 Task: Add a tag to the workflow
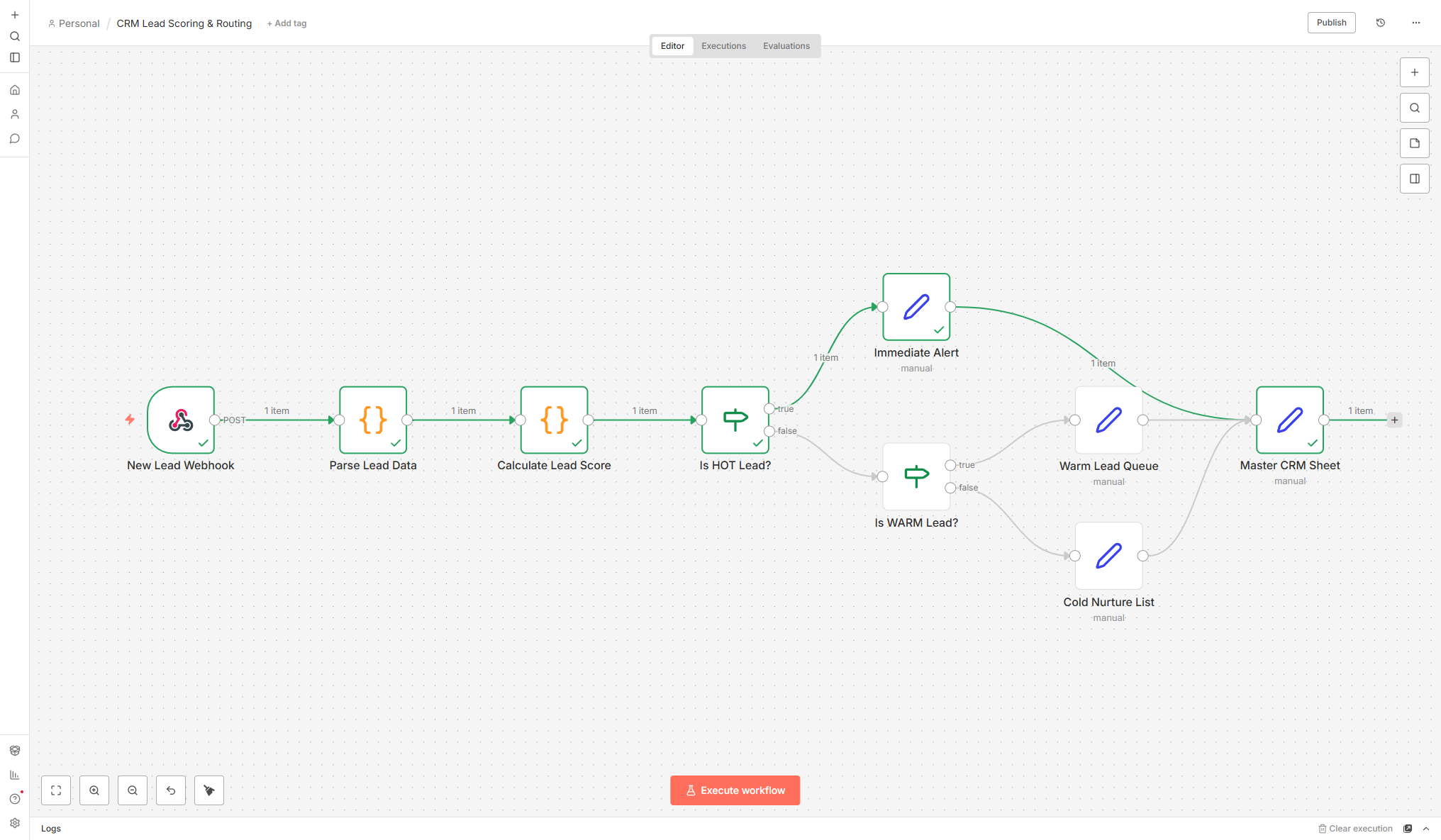pyautogui.click(x=286, y=23)
